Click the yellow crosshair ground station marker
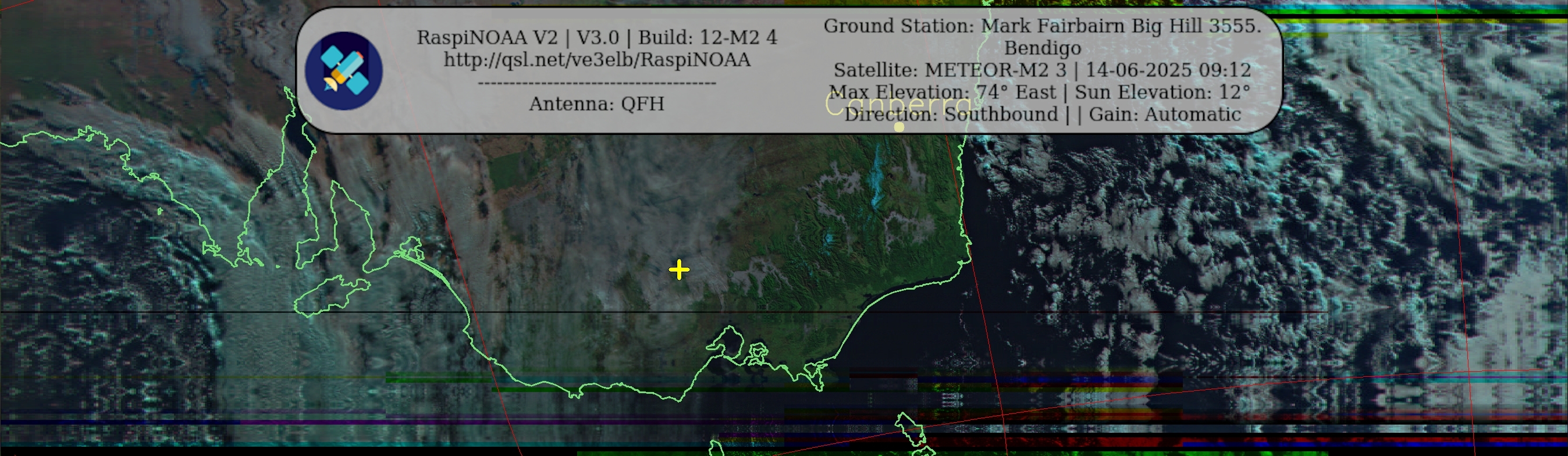This screenshot has width=1568, height=456. [679, 270]
